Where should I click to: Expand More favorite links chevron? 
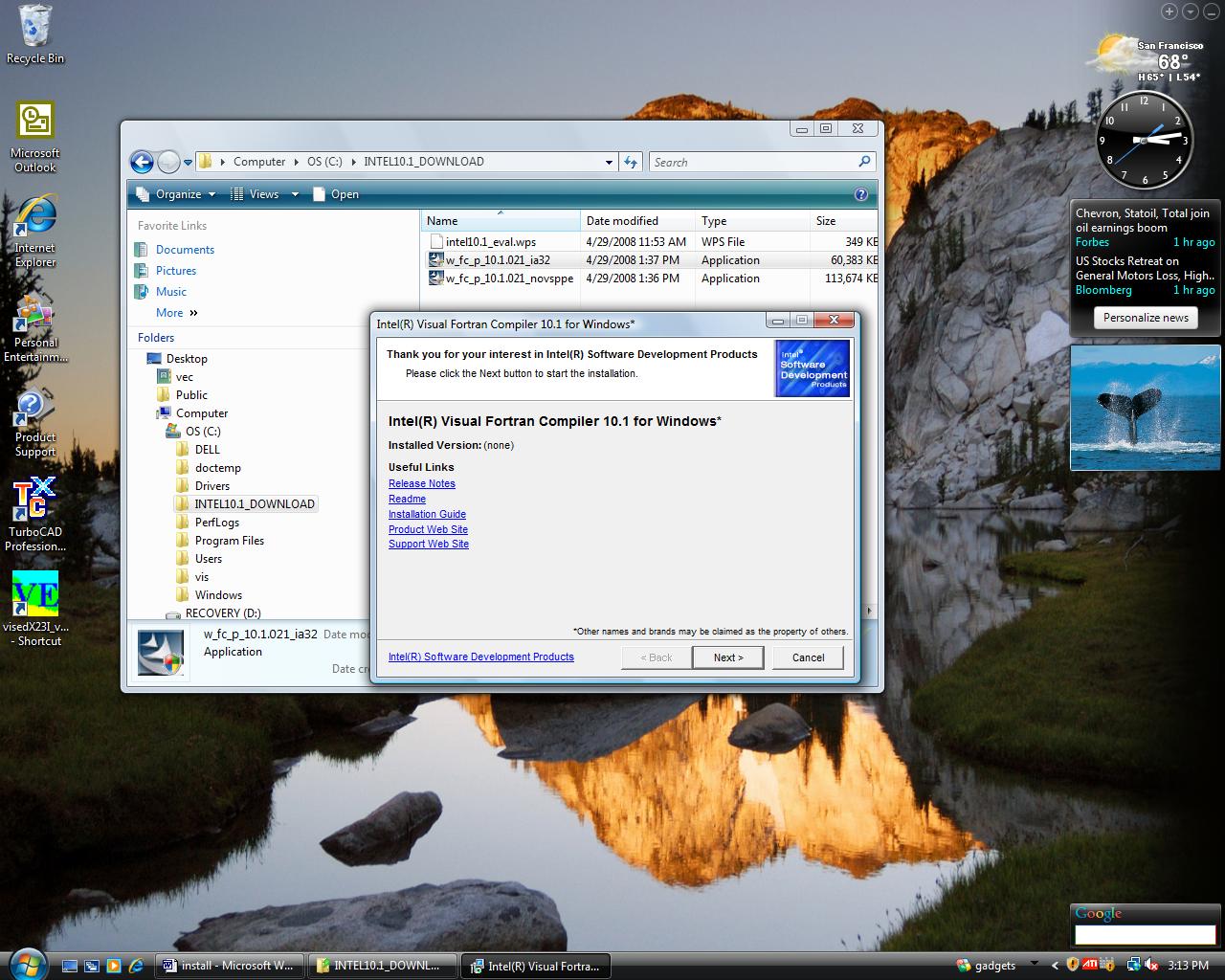tap(193, 313)
